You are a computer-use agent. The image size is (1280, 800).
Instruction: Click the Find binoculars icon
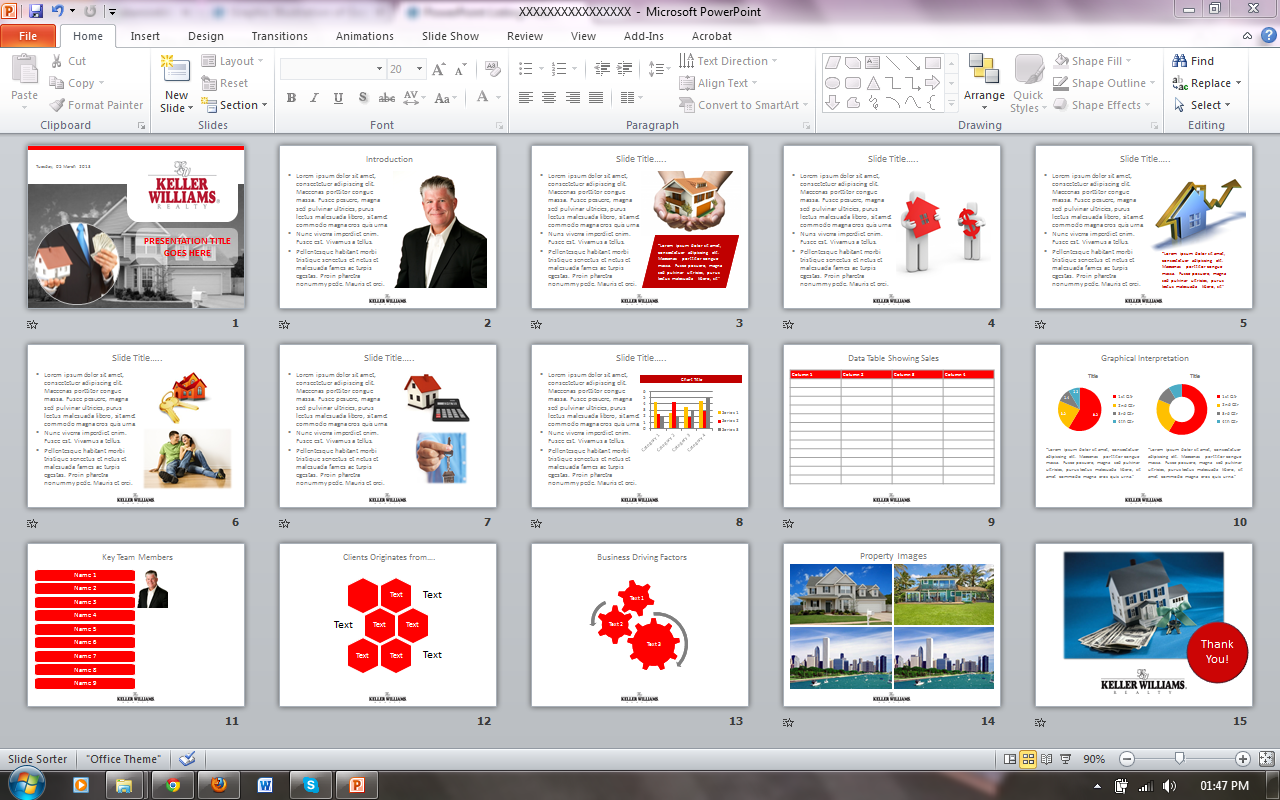1180,61
